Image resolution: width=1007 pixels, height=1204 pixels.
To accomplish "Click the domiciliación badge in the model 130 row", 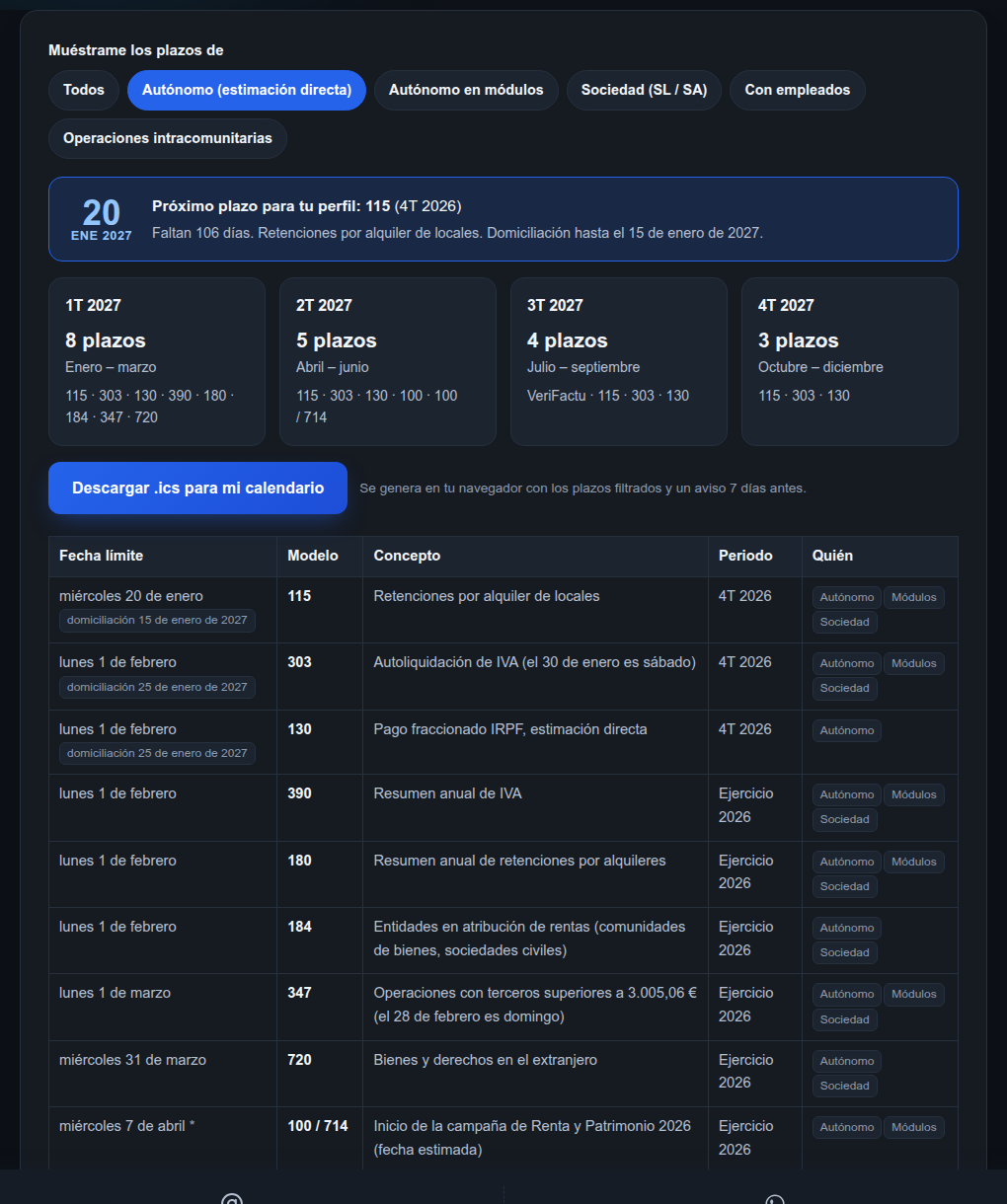I will [x=157, y=753].
